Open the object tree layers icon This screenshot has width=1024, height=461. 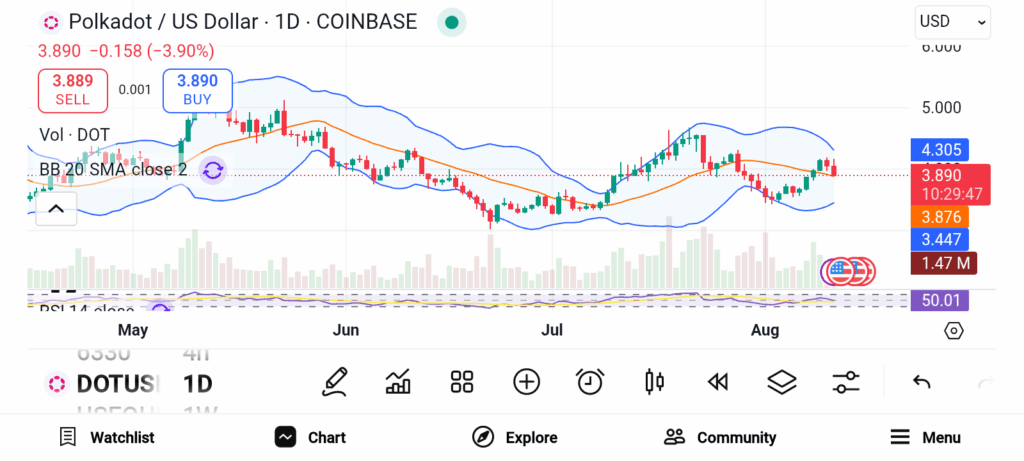(781, 381)
